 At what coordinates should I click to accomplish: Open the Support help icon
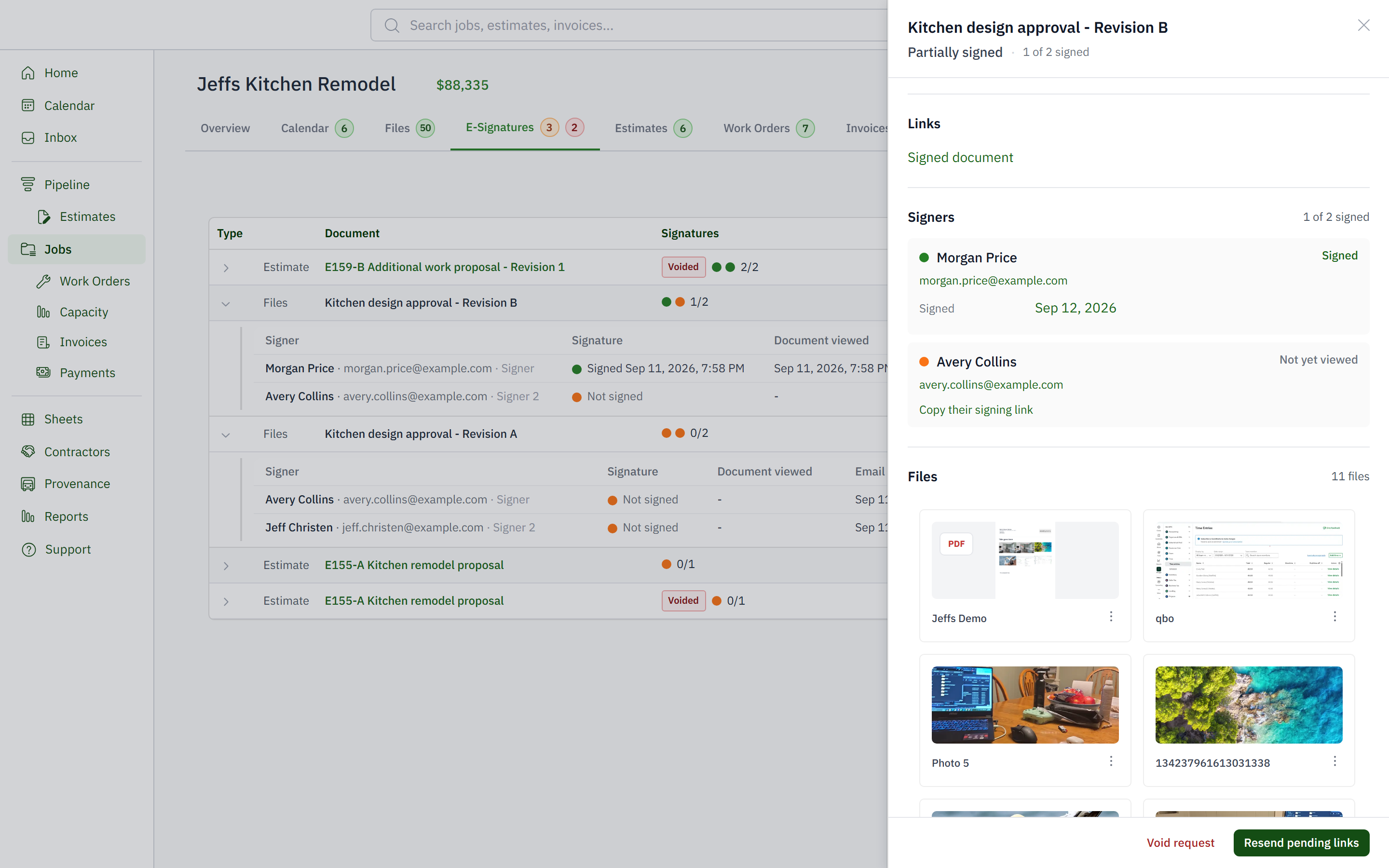point(28,549)
